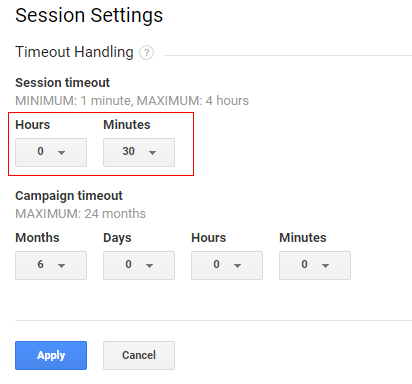Open the Session timeout Minutes dropdown showing 30

[139, 152]
